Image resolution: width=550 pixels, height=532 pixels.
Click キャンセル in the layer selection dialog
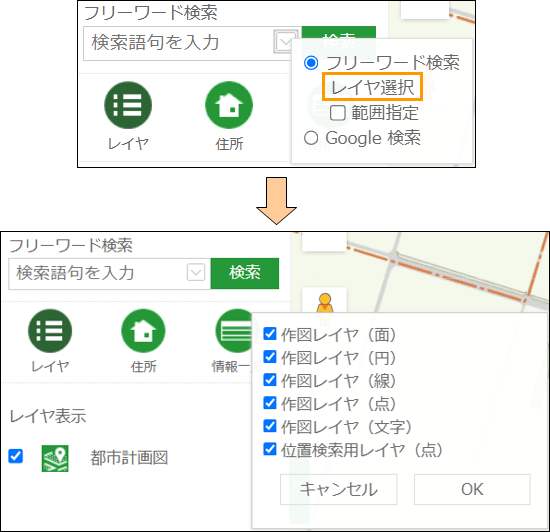338,490
